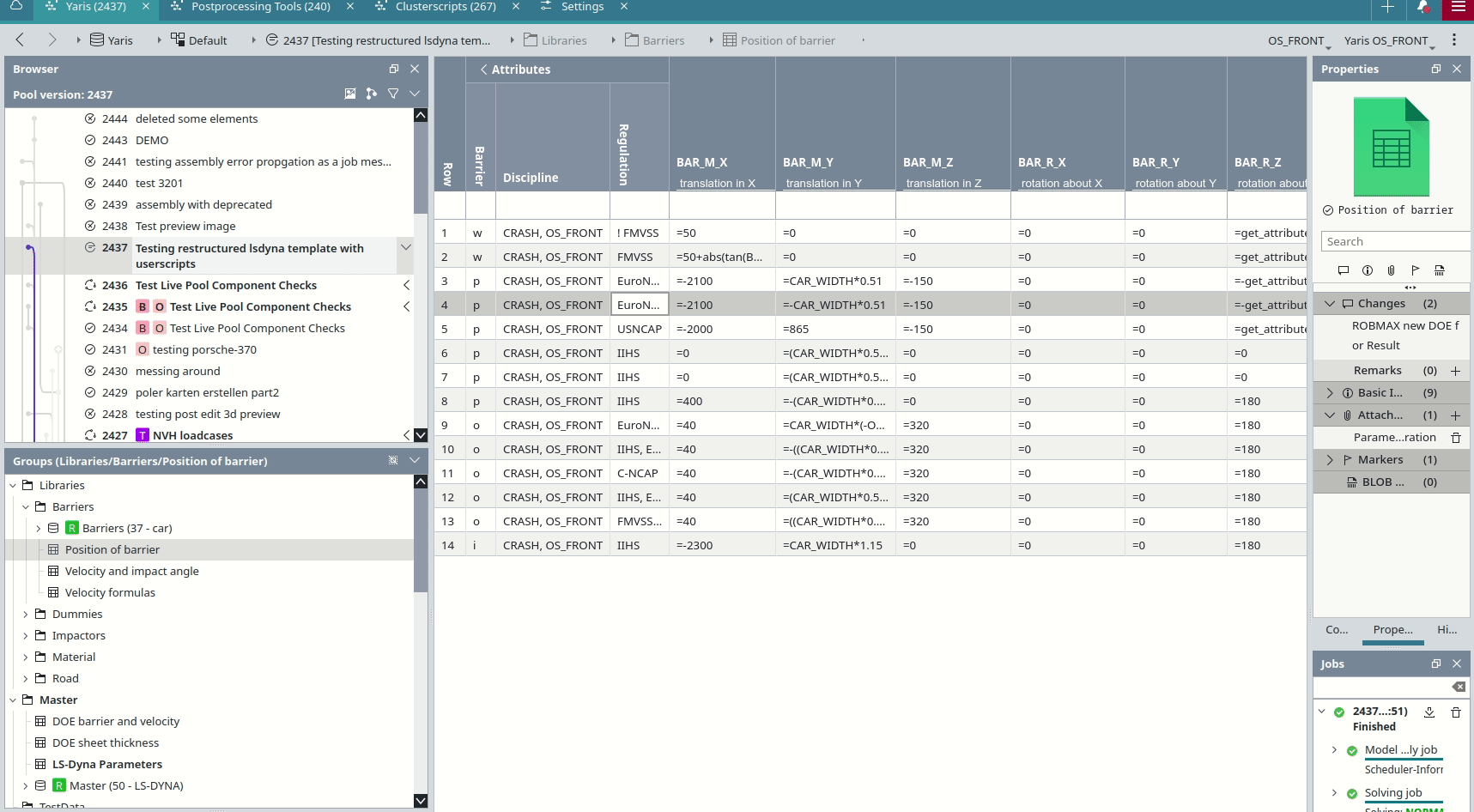Expand the Model ...ly job entry
The image size is (1474, 812).
1334,750
